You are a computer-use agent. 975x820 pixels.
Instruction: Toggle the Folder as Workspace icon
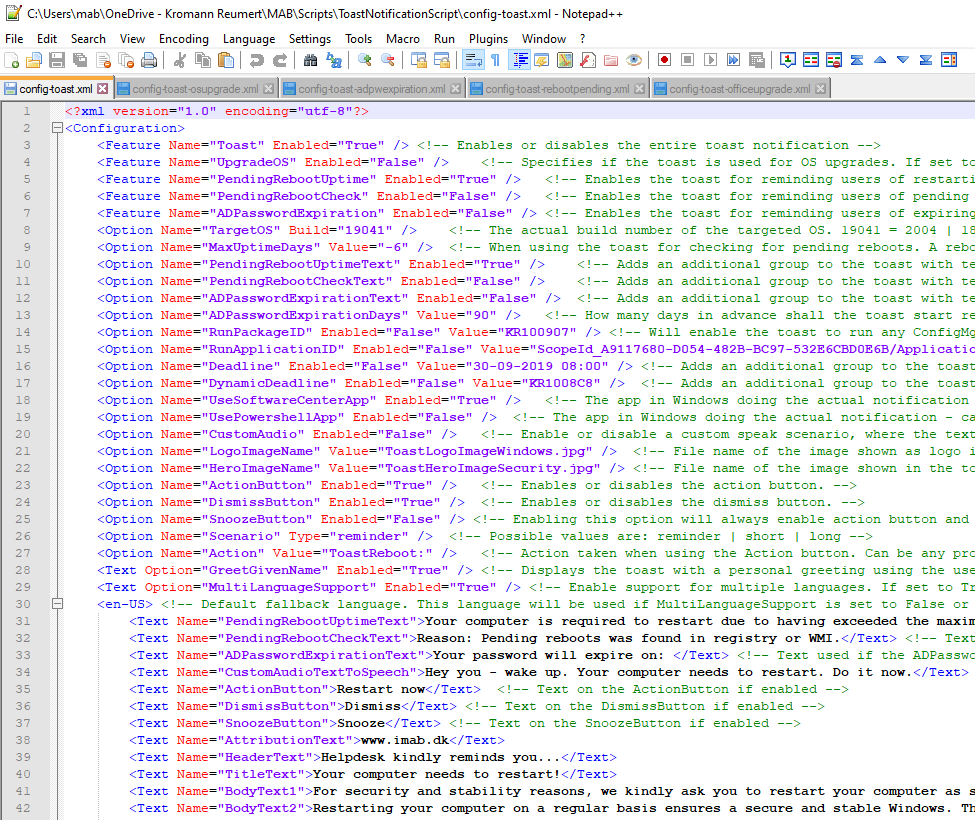pyautogui.click(x=611, y=60)
